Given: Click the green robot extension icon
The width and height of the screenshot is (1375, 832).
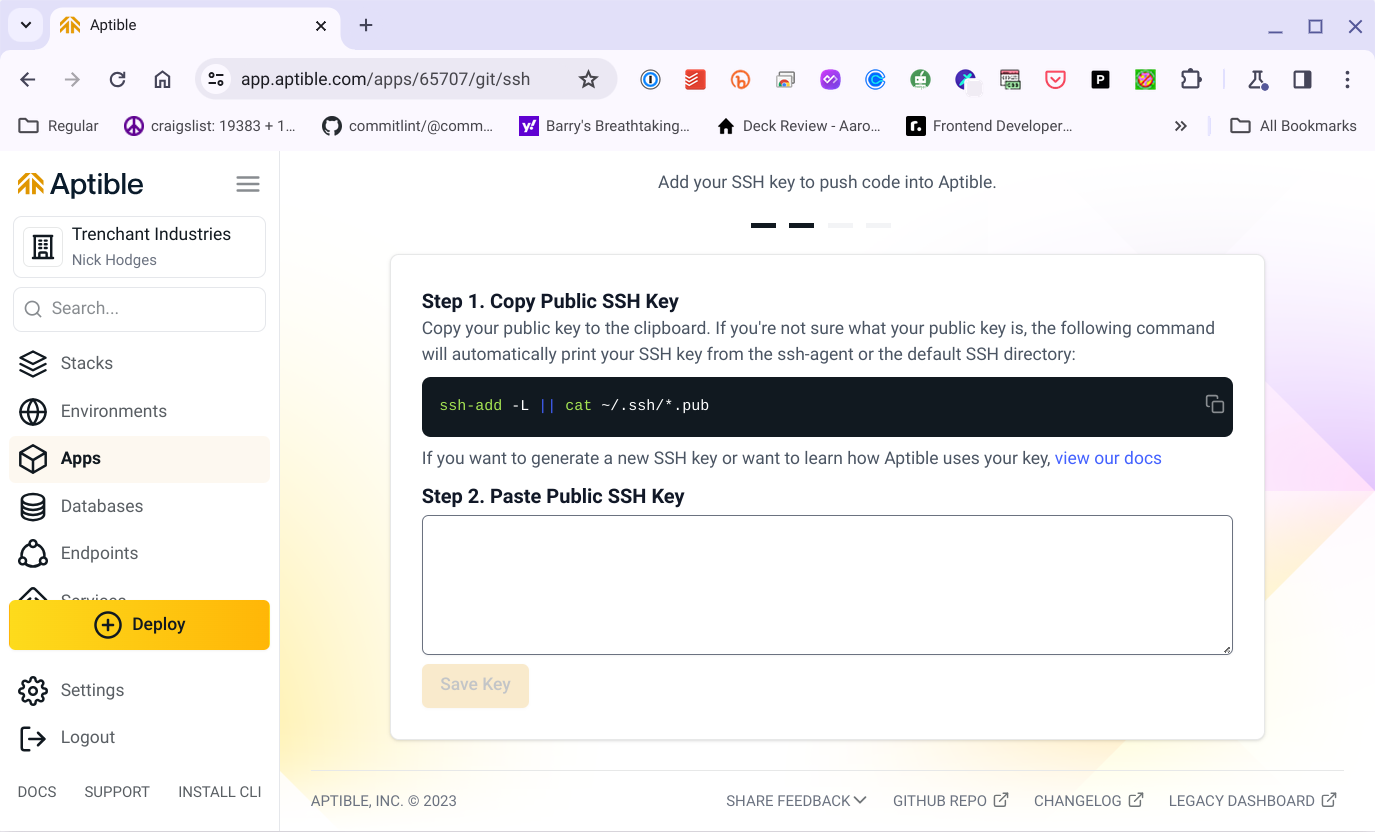Looking at the screenshot, I should (x=920, y=80).
